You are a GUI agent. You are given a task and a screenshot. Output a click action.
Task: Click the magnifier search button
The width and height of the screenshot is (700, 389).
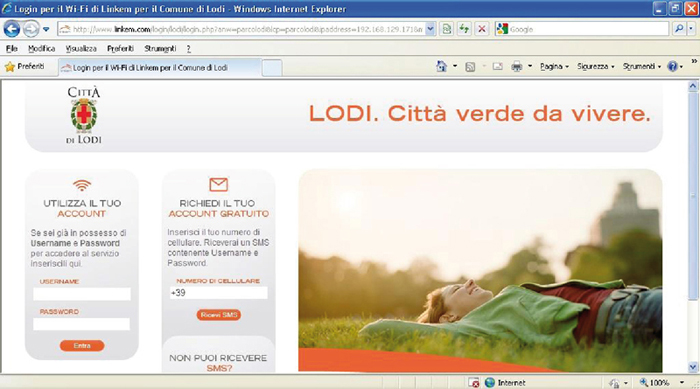coord(679,29)
